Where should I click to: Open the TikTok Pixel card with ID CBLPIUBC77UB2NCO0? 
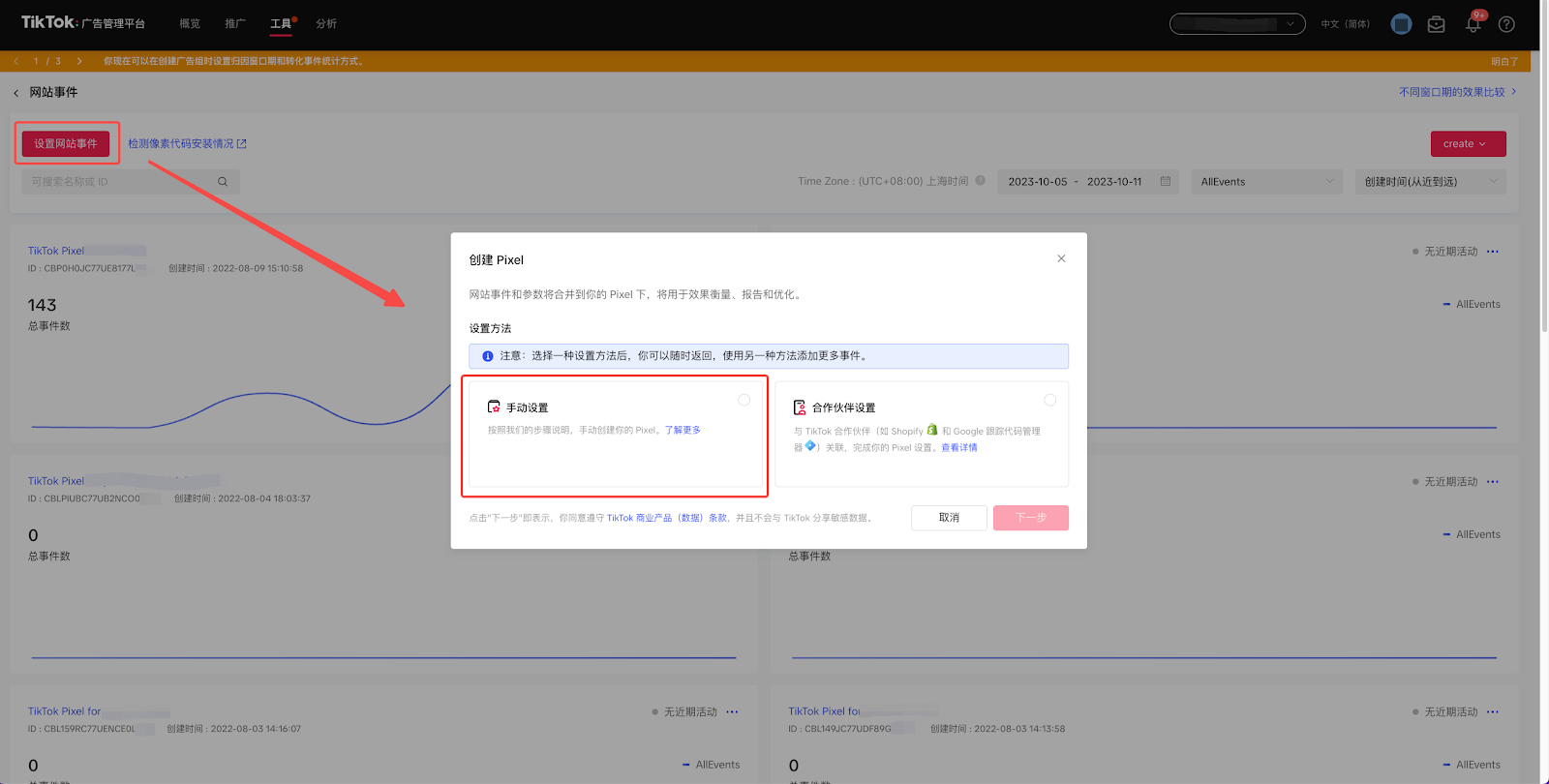(x=56, y=481)
